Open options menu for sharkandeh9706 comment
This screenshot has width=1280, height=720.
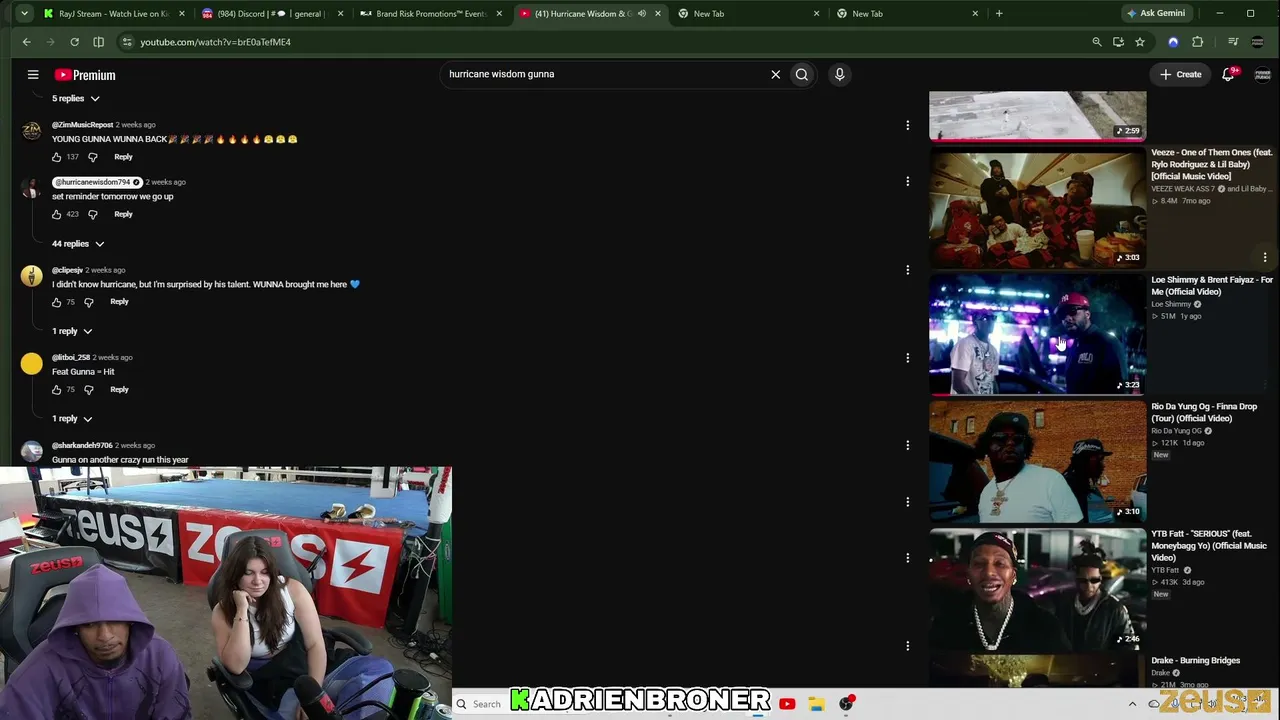[x=907, y=446]
